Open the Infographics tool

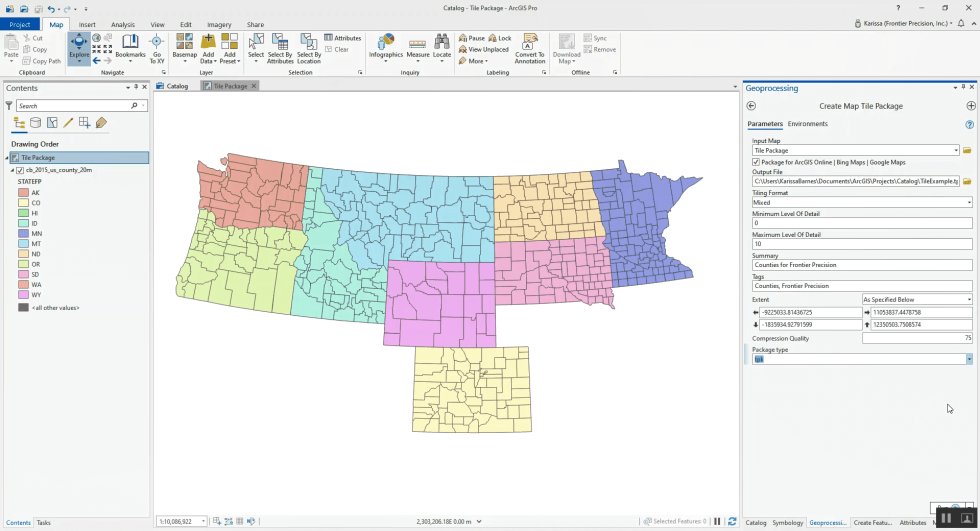tap(386, 48)
